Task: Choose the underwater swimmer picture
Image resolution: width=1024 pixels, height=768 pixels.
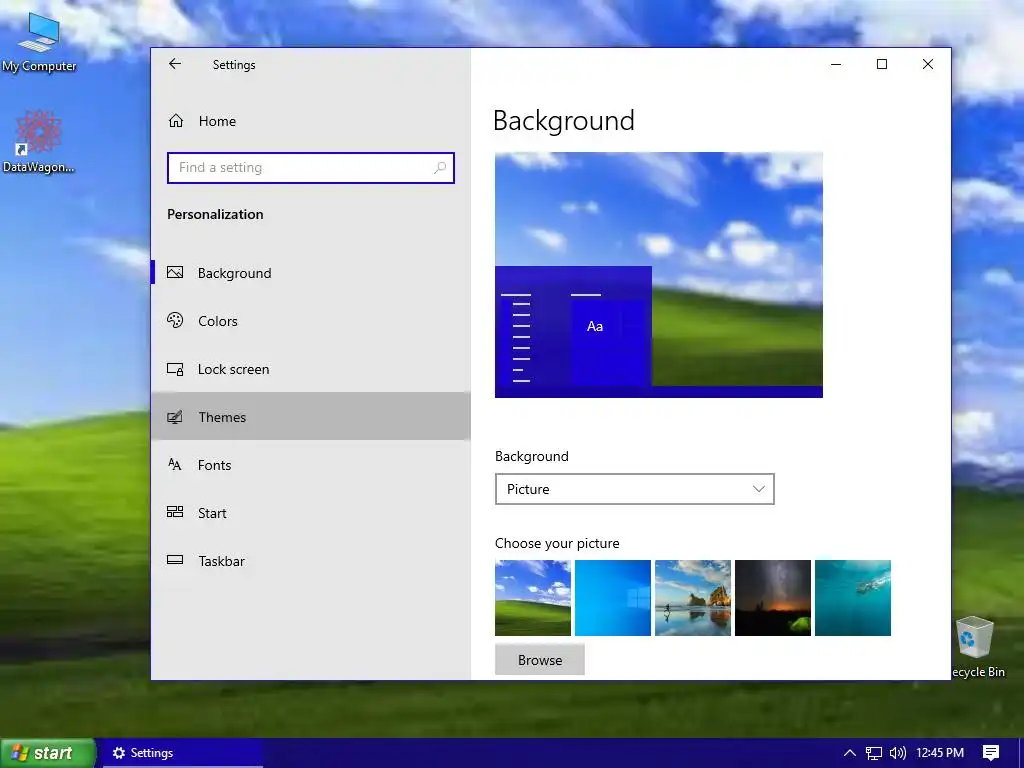Action: 853,598
